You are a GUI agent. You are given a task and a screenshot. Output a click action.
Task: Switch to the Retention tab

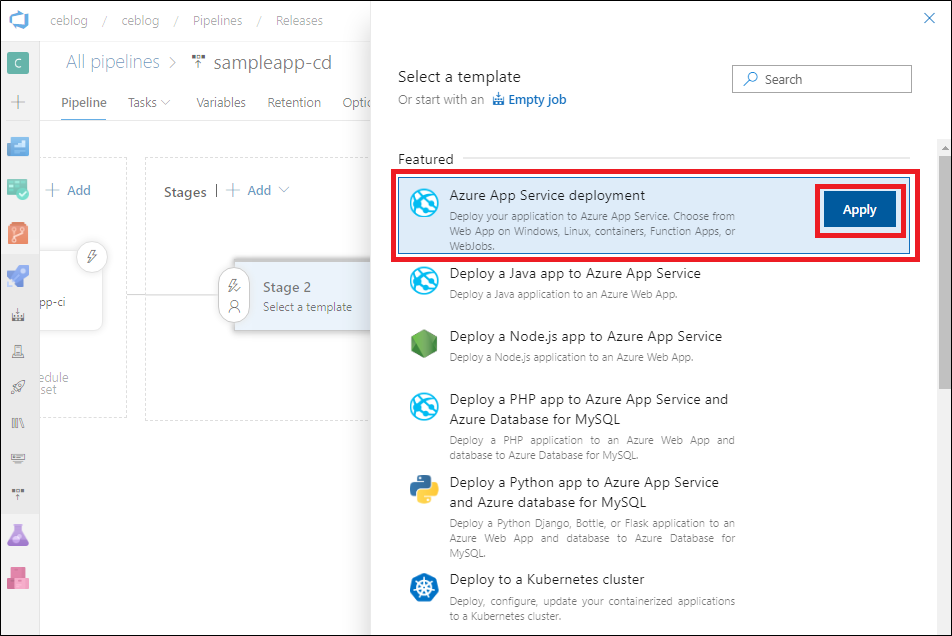point(294,103)
